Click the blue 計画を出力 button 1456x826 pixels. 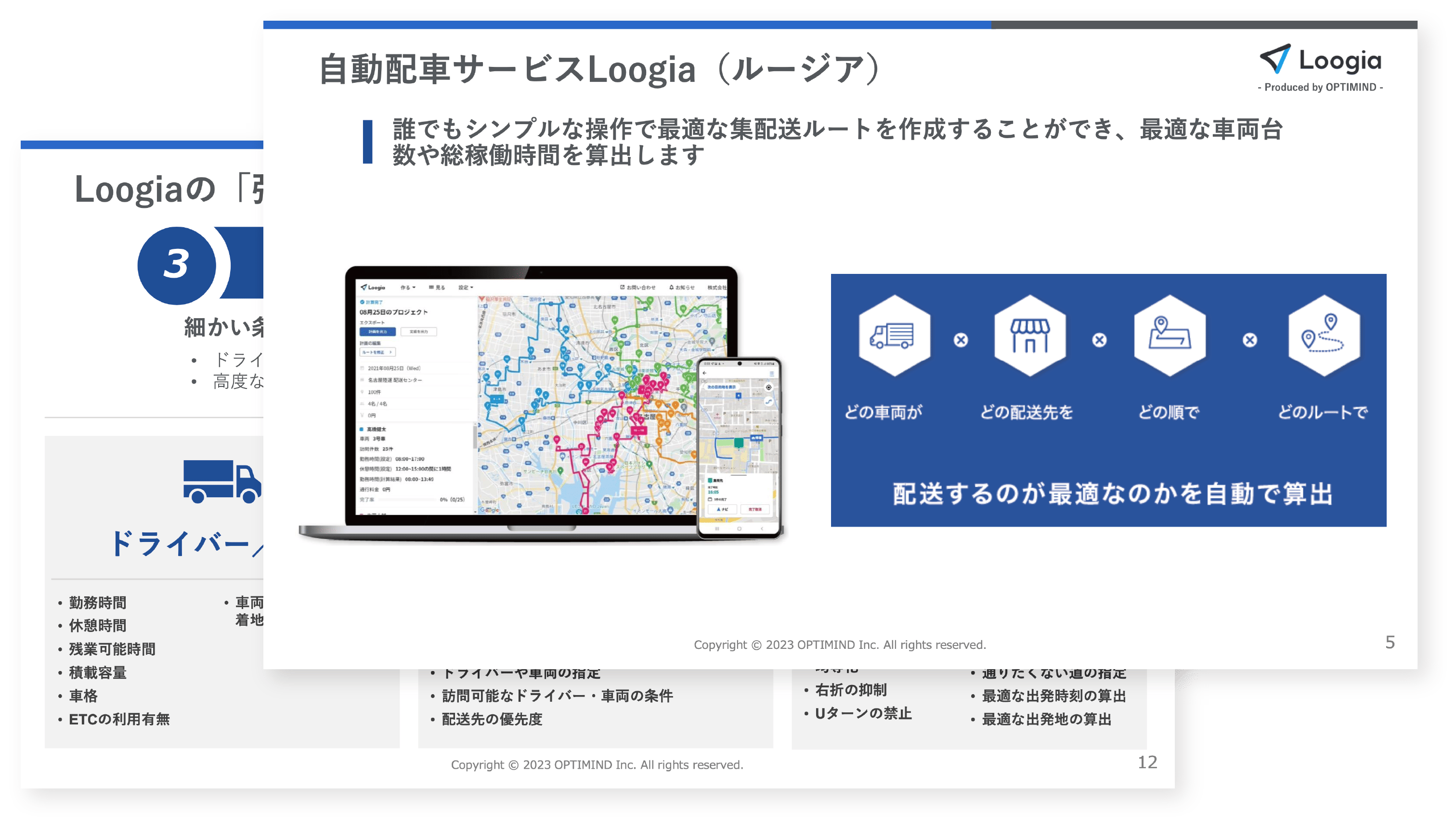pyautogui.click(x=377, y=331)
